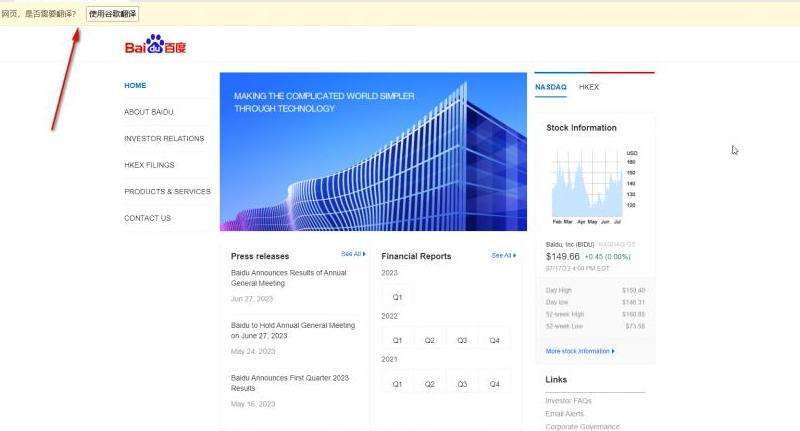Switch to the HKEX stock tab

(x=589, y=87)
